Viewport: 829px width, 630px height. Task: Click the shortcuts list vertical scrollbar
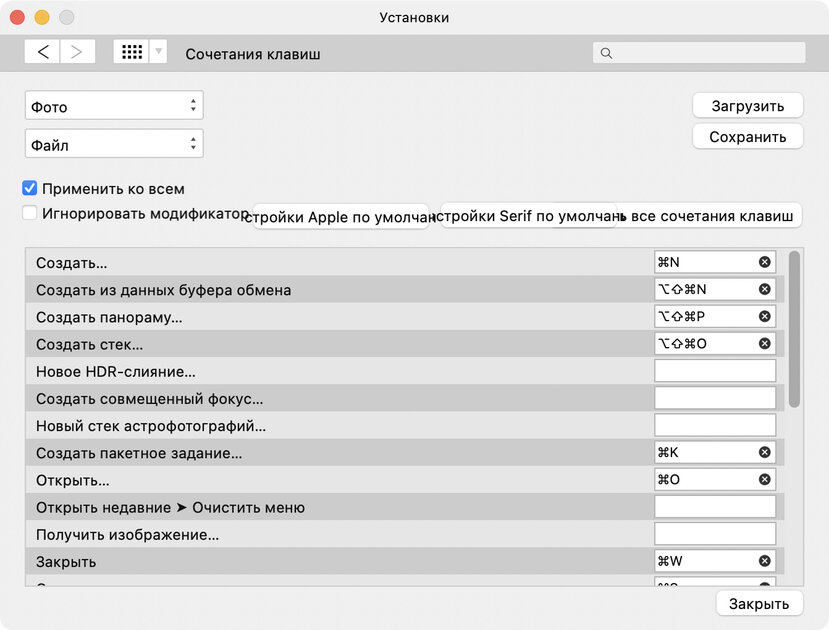(x=794, y=329)
